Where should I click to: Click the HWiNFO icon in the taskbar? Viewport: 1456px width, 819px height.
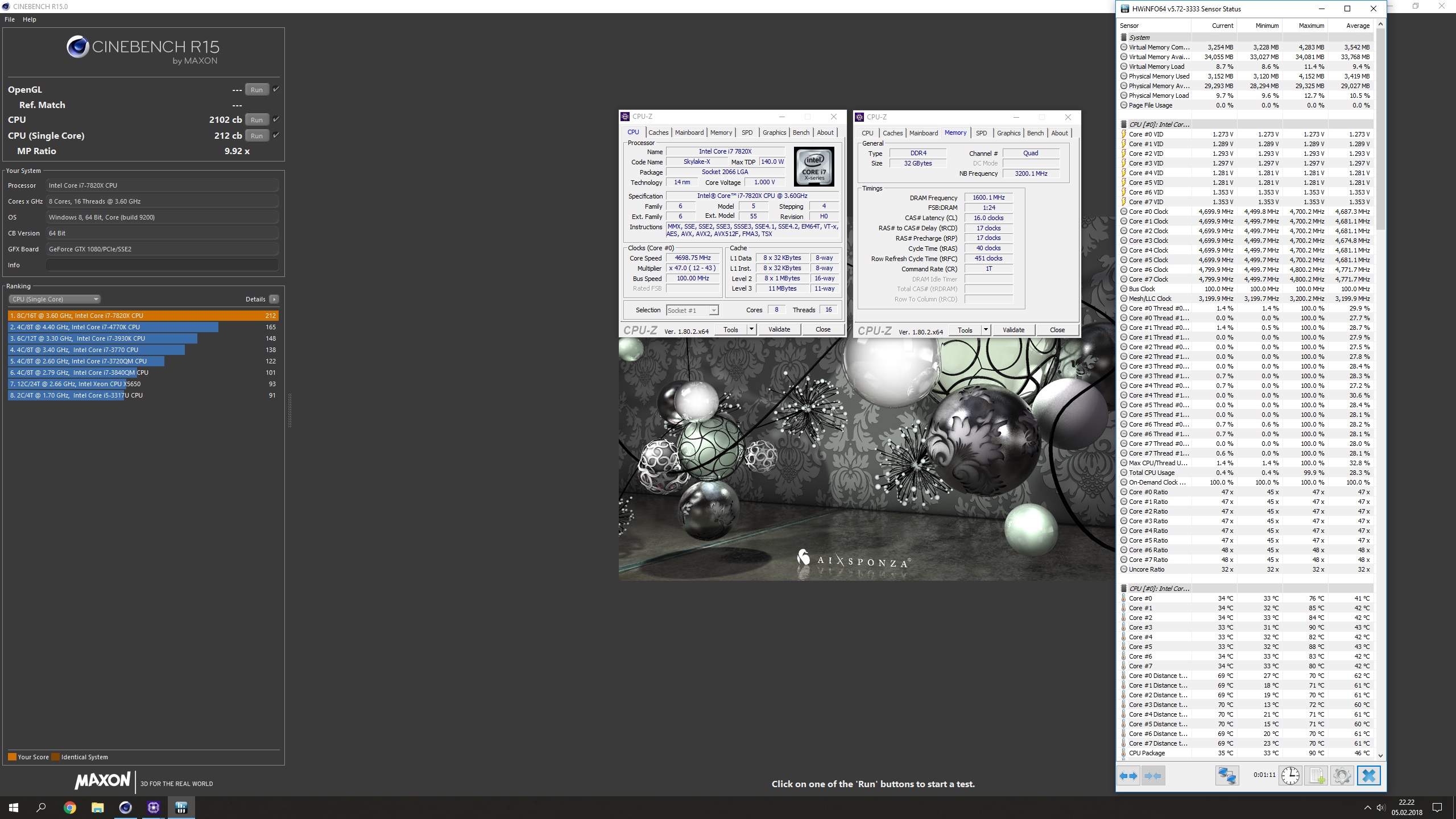coord(181,807)
